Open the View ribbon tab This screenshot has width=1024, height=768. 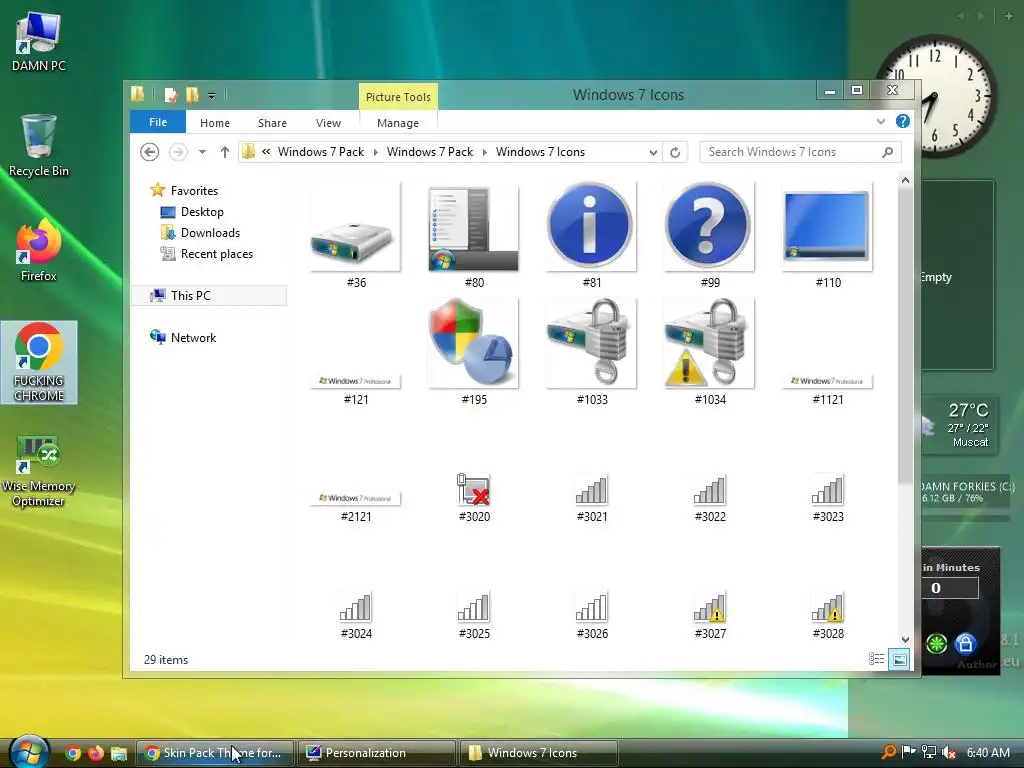[328, 123]
